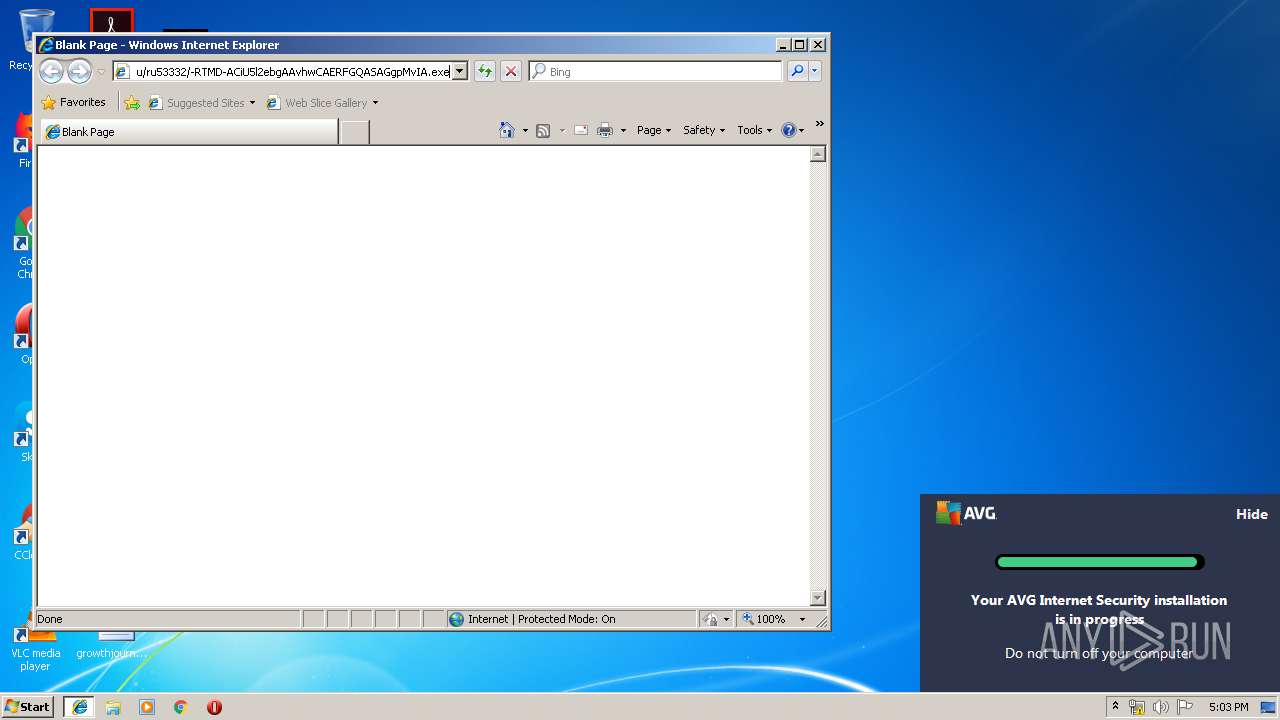
Task: Click the Done status bar text
Action: 50,619
